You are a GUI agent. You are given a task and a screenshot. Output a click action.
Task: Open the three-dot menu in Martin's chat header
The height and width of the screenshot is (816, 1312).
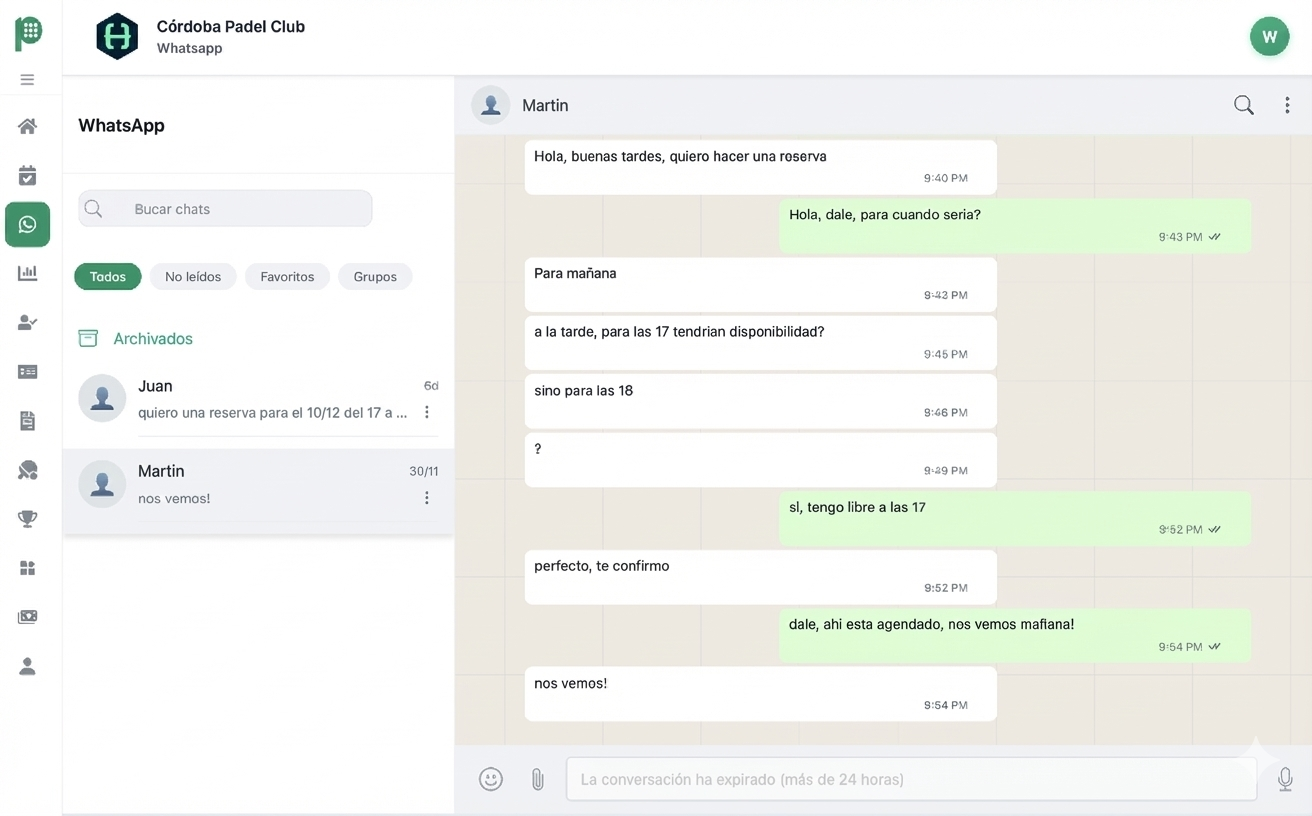(x=1287, y=104)
